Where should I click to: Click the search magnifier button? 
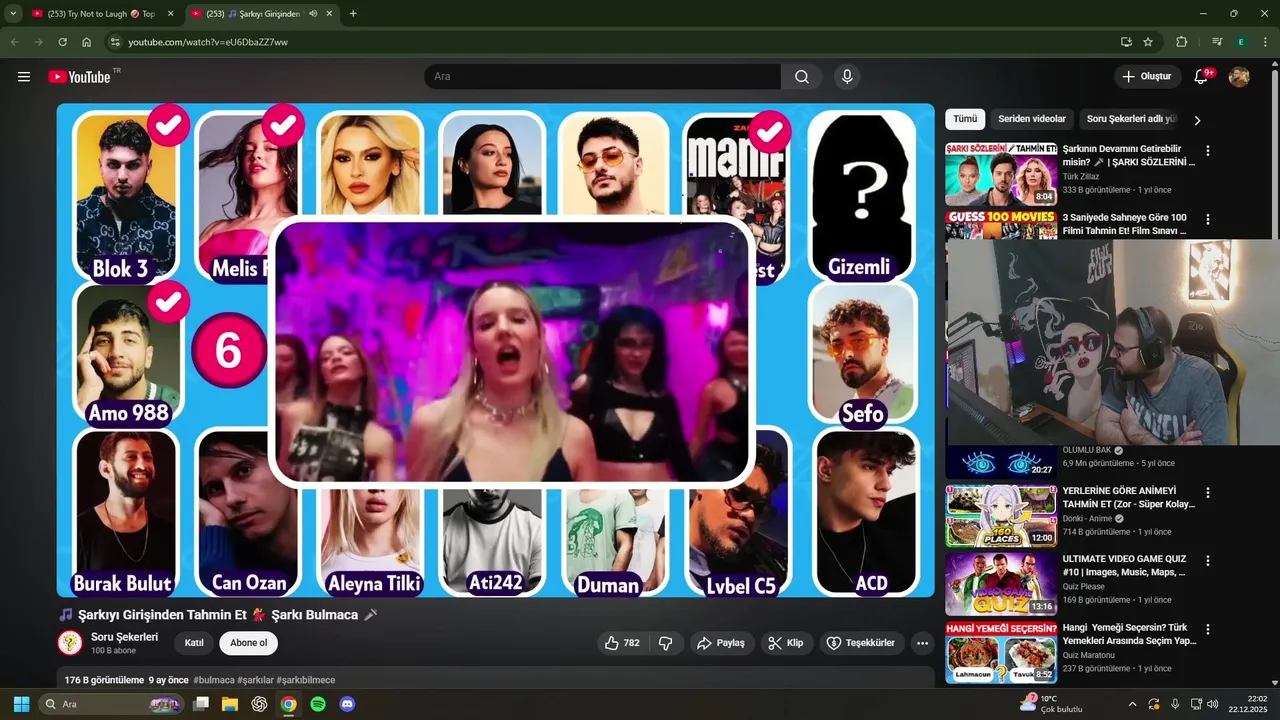click(x=802, y=77)
